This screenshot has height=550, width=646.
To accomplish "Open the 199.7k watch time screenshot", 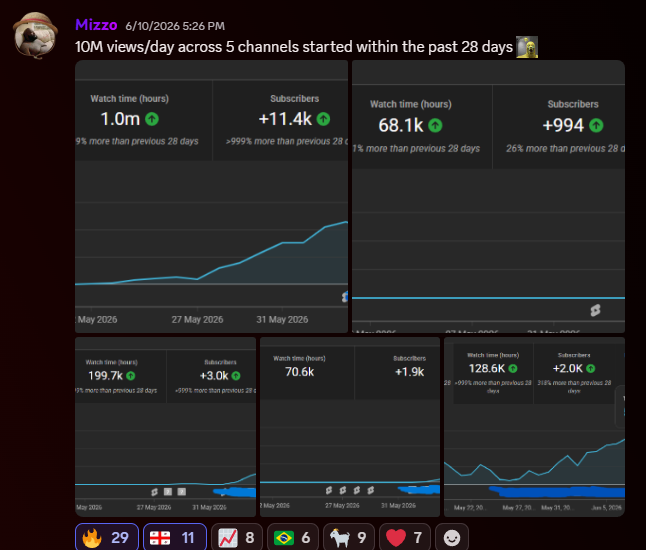I will 165,427.
